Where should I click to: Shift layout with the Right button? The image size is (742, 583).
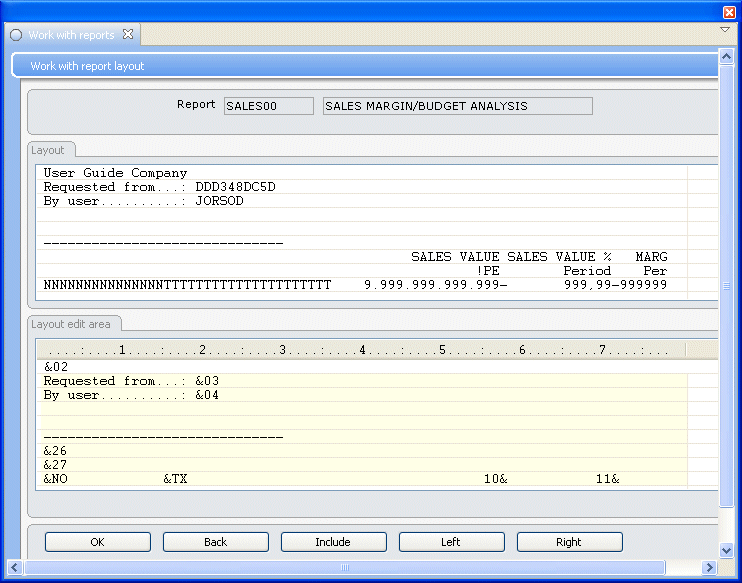(569, 542)
